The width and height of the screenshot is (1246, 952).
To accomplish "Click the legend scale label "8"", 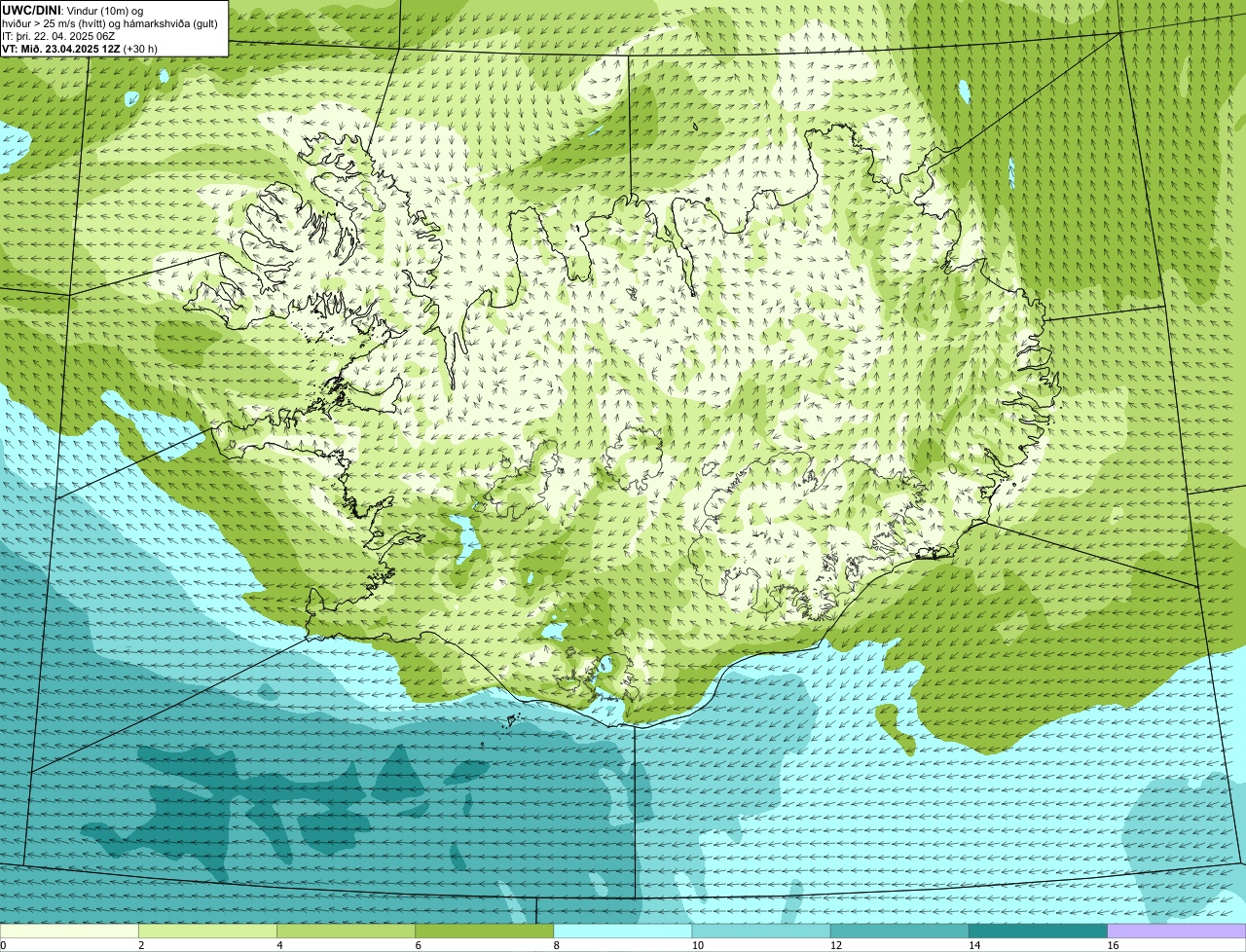I will click(x=557, y=945).
